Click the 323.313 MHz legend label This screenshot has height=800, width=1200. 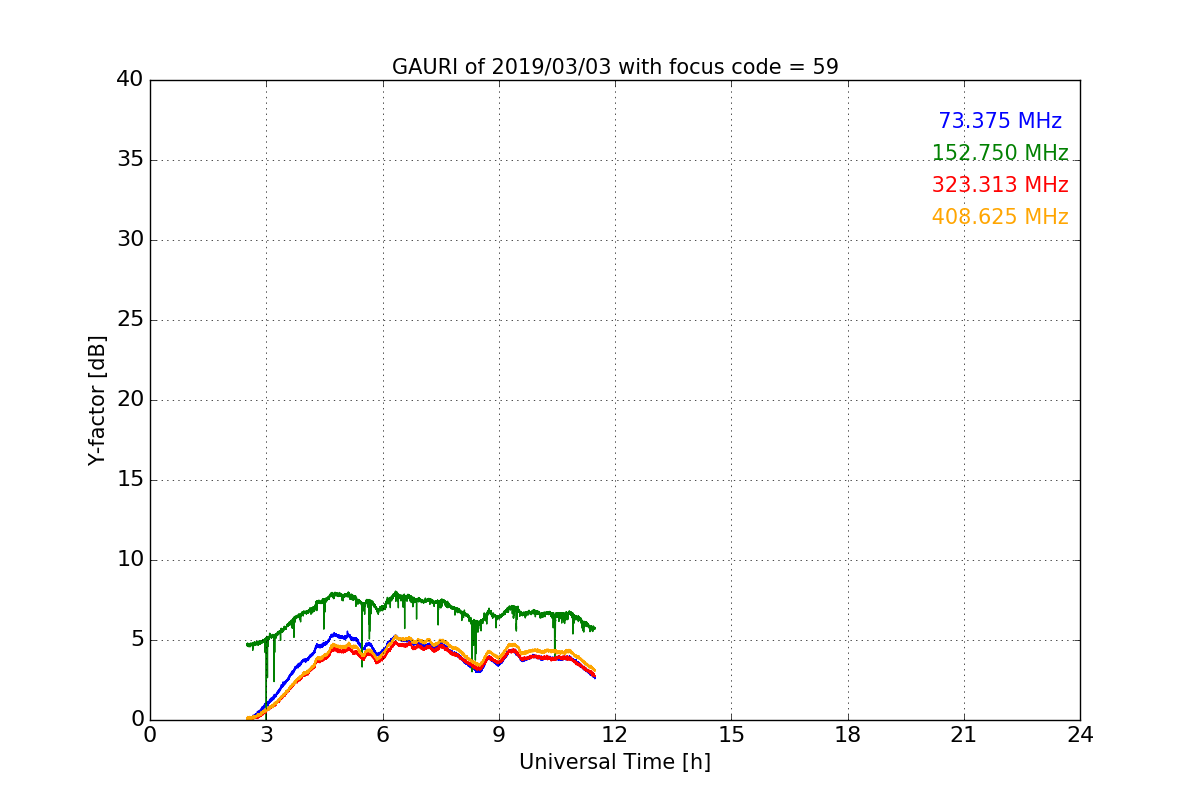[x=1000, y=185]
